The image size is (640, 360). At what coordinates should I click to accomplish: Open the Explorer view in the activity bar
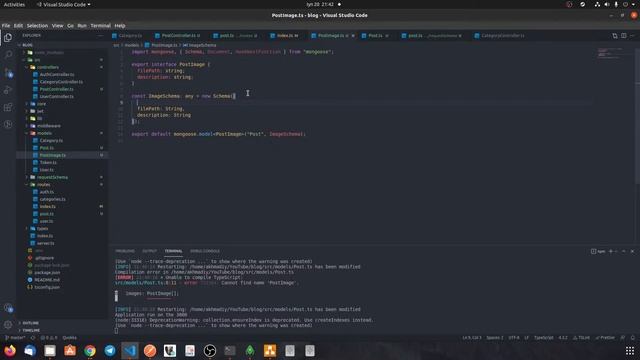pyautogui.click(x=8, y=38)
